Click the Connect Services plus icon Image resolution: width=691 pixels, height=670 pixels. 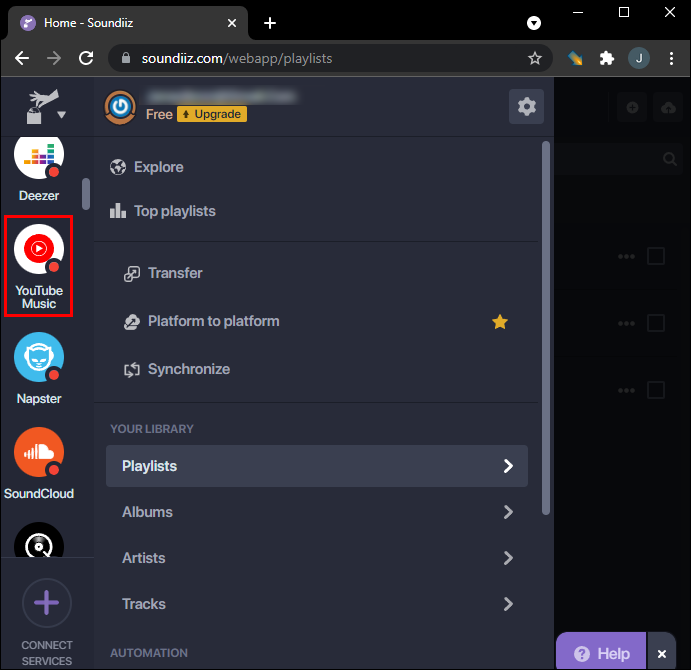pos(46,603)
